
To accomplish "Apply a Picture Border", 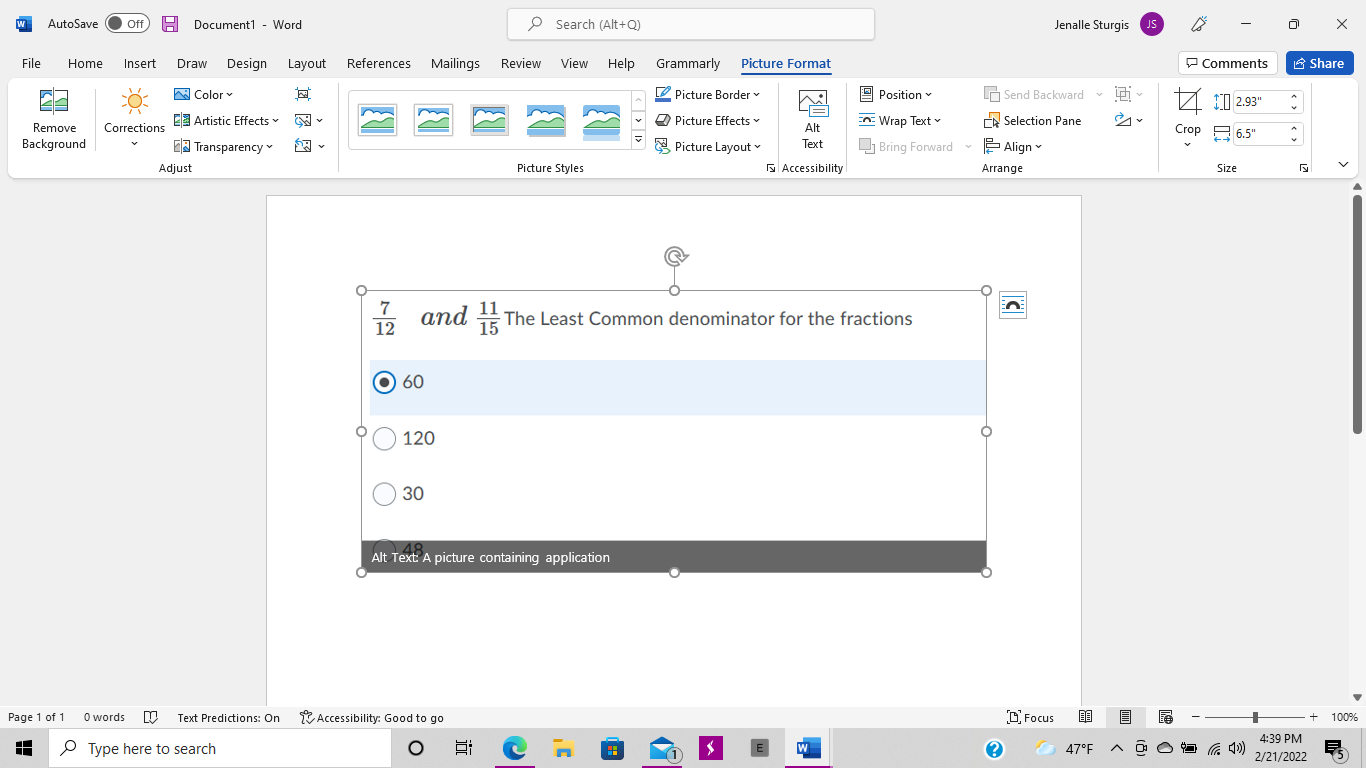I will click(x=708, y=94).
